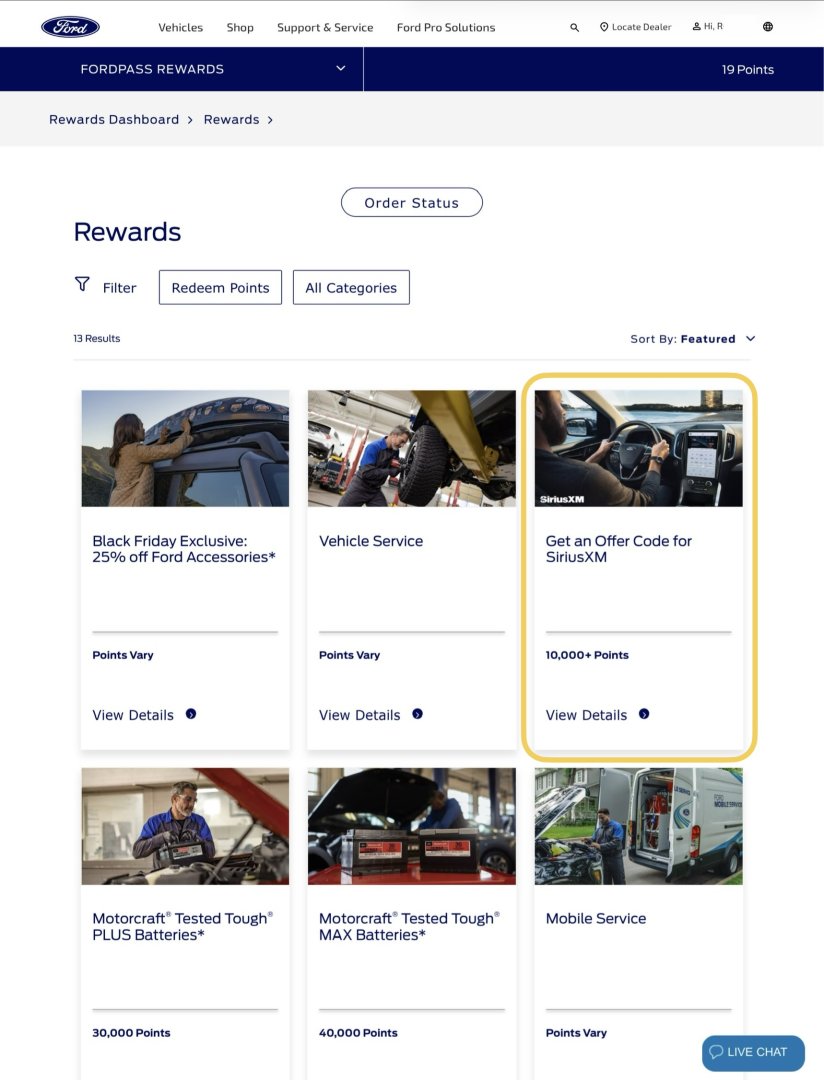Click the Locate Dealer pin icon

(604, 27)
